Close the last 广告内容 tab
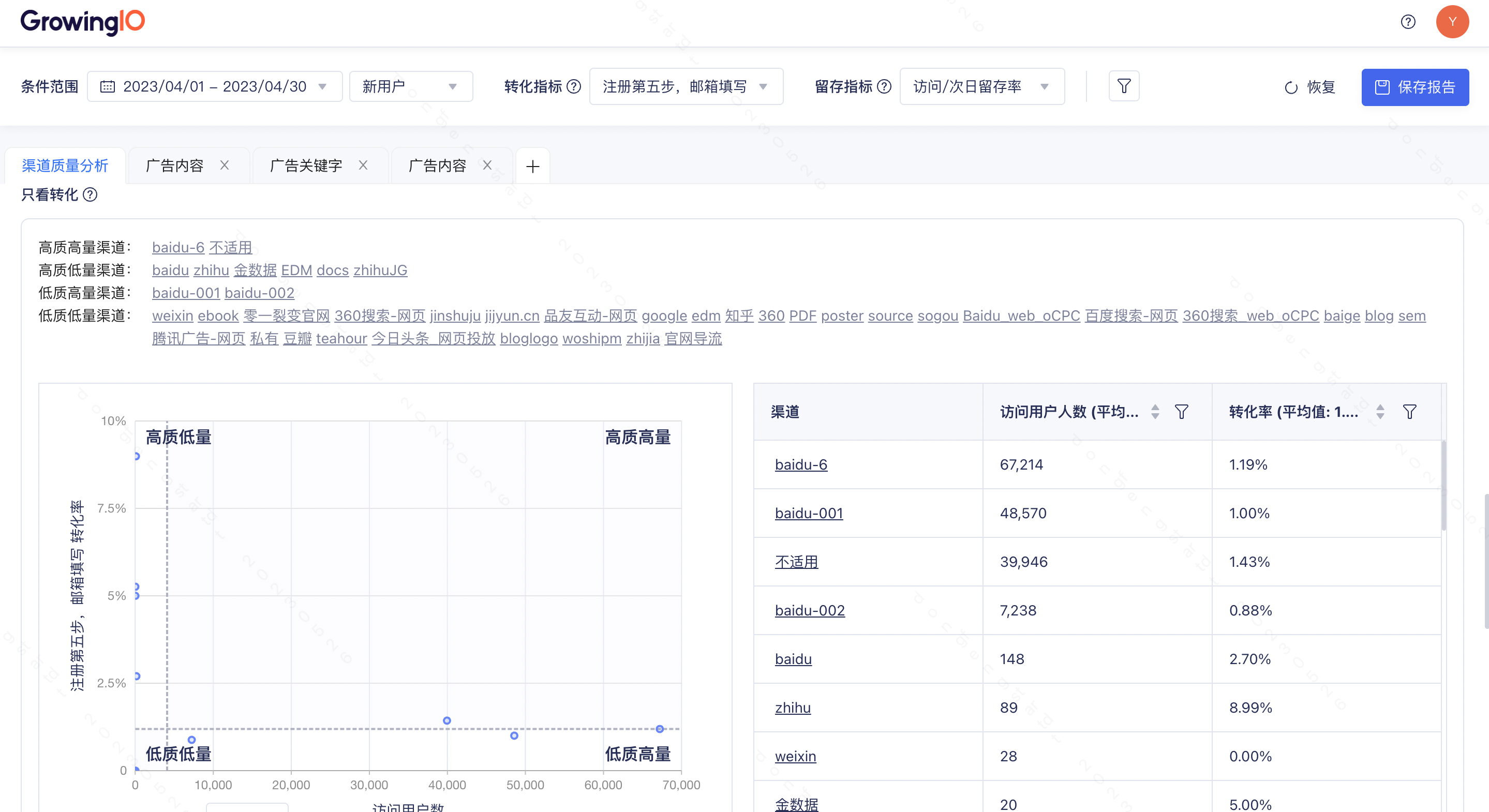 pos(487,166)
